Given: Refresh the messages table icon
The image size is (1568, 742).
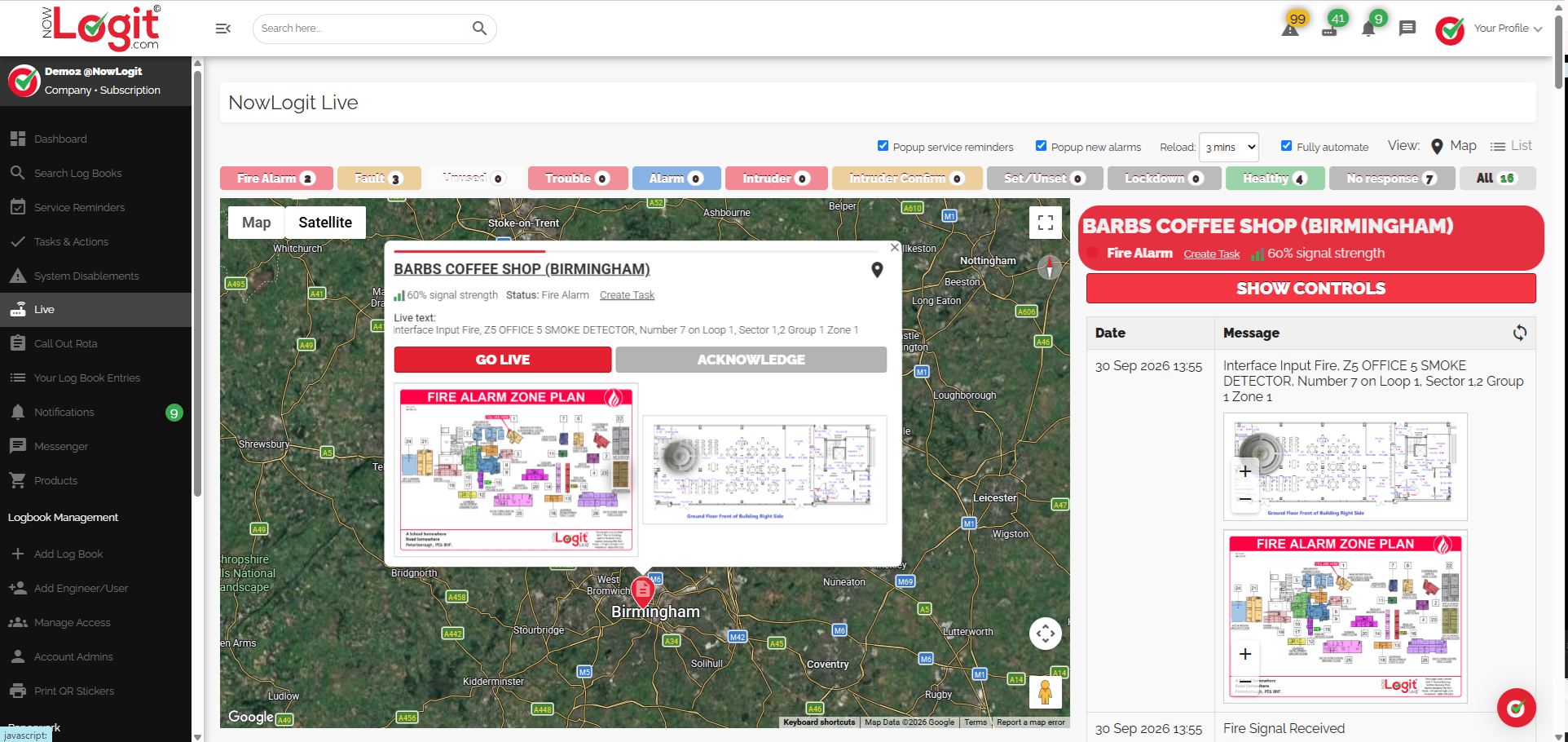Looking at the screenshot, I should pos(1520,333).
